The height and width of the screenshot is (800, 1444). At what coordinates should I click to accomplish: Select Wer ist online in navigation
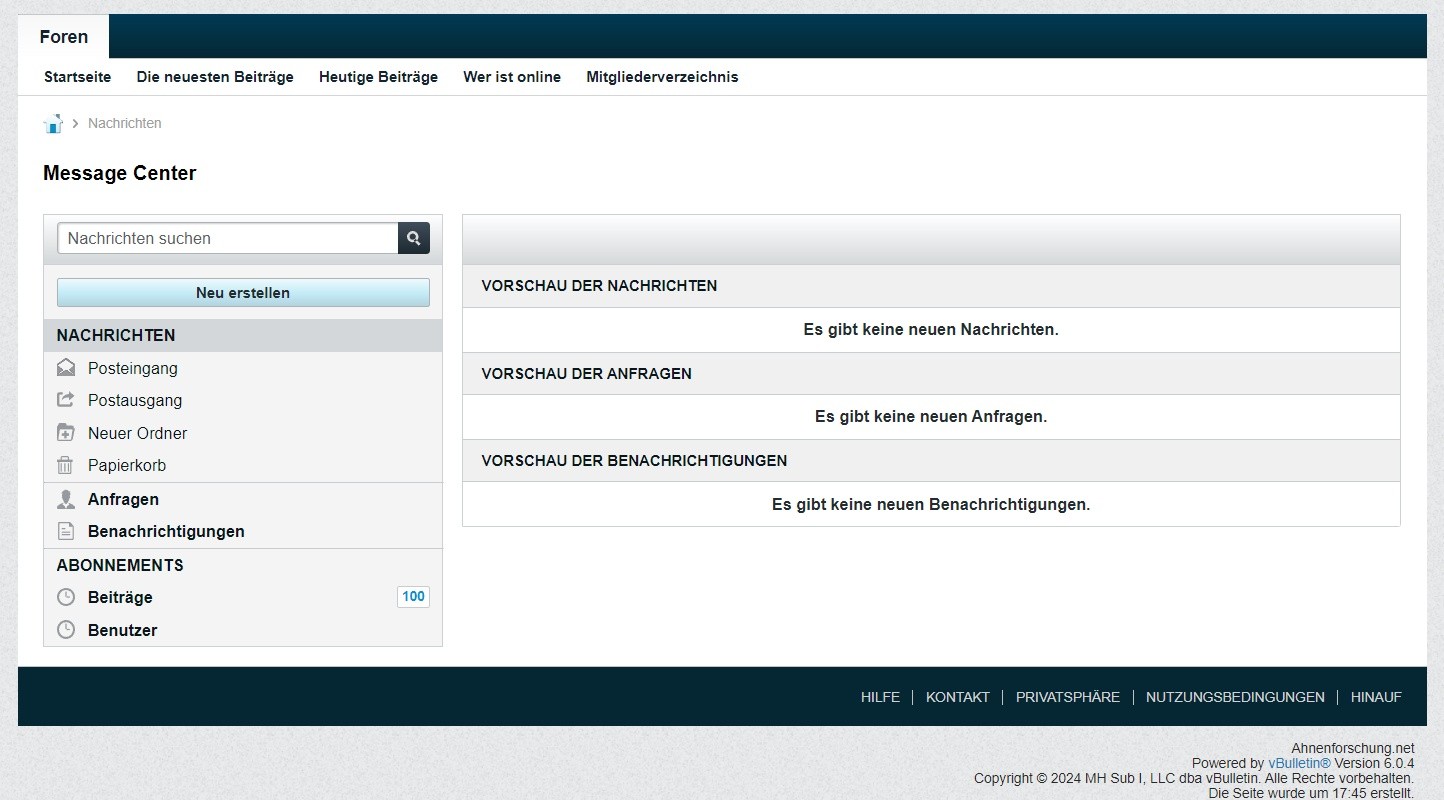coord(512,77)
